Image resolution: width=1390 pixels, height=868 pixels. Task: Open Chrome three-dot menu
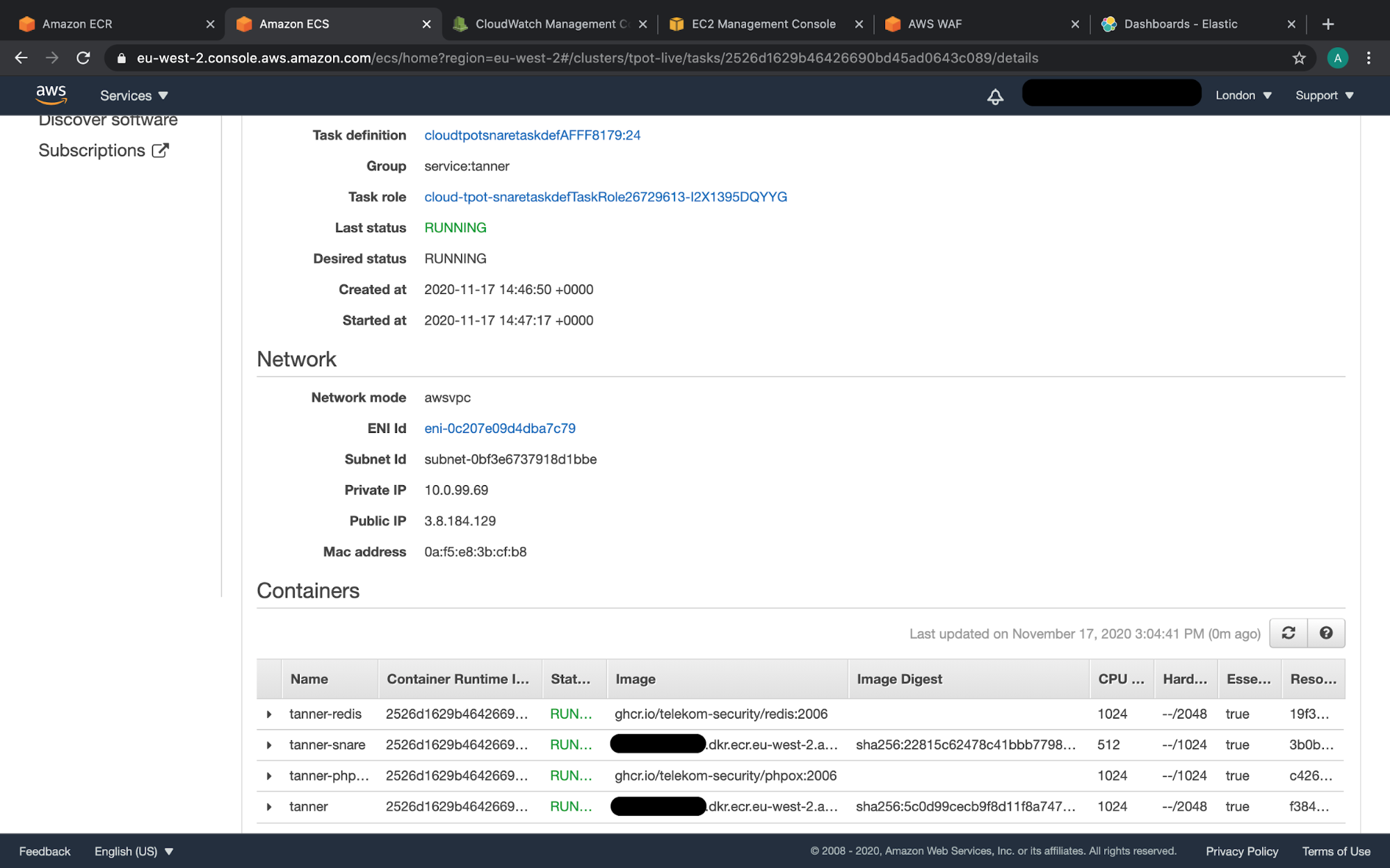tap(1368, 58)
